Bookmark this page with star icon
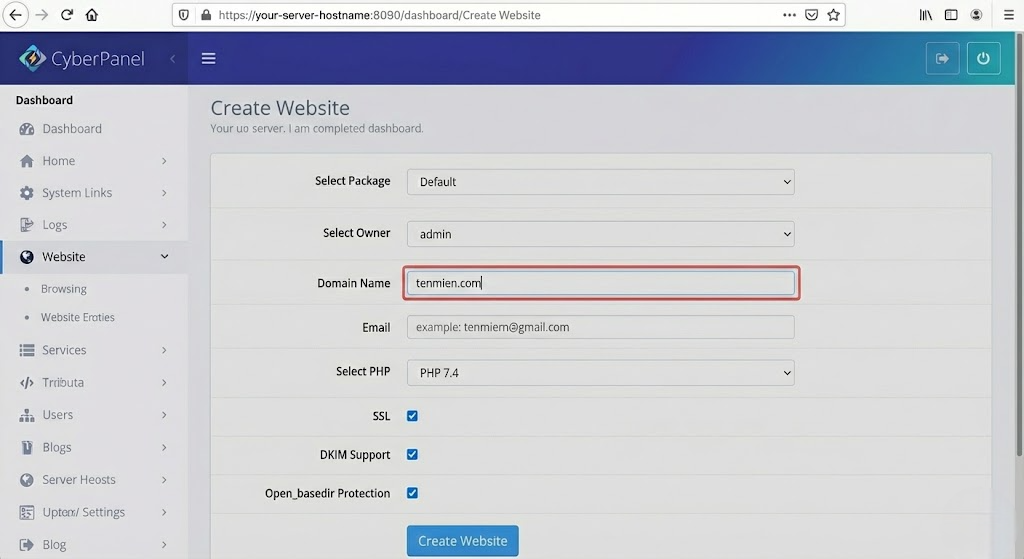The height and width of the screenshot is (559, 1024). click(833, 15)
